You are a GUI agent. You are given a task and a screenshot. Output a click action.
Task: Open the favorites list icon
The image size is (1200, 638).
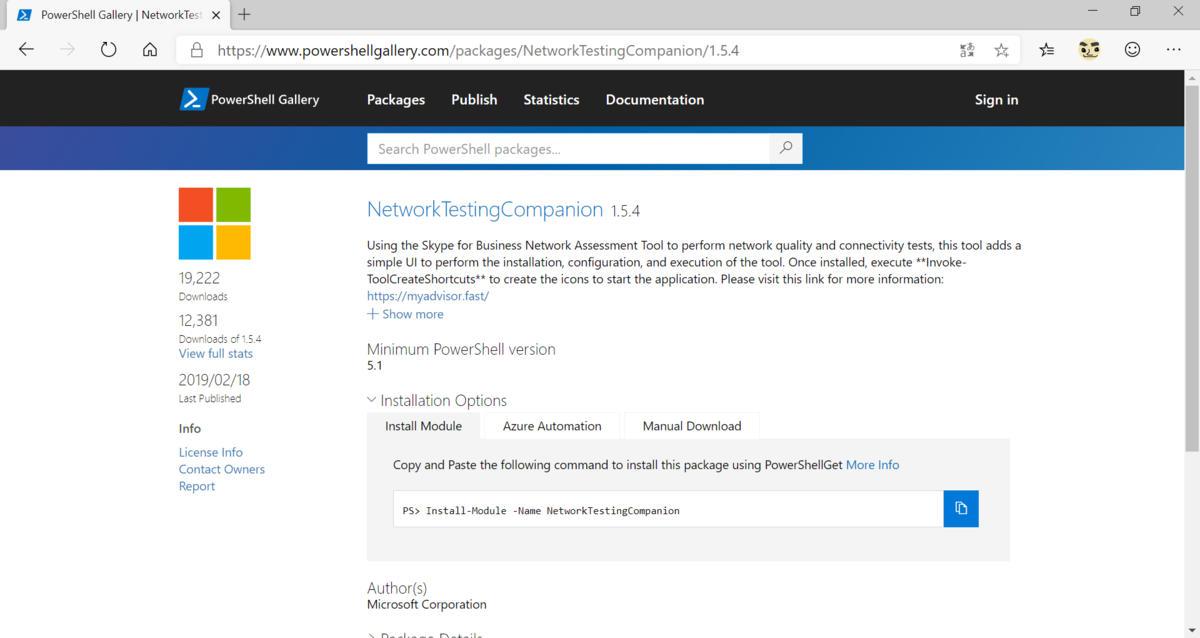(x=1047, y=50)
